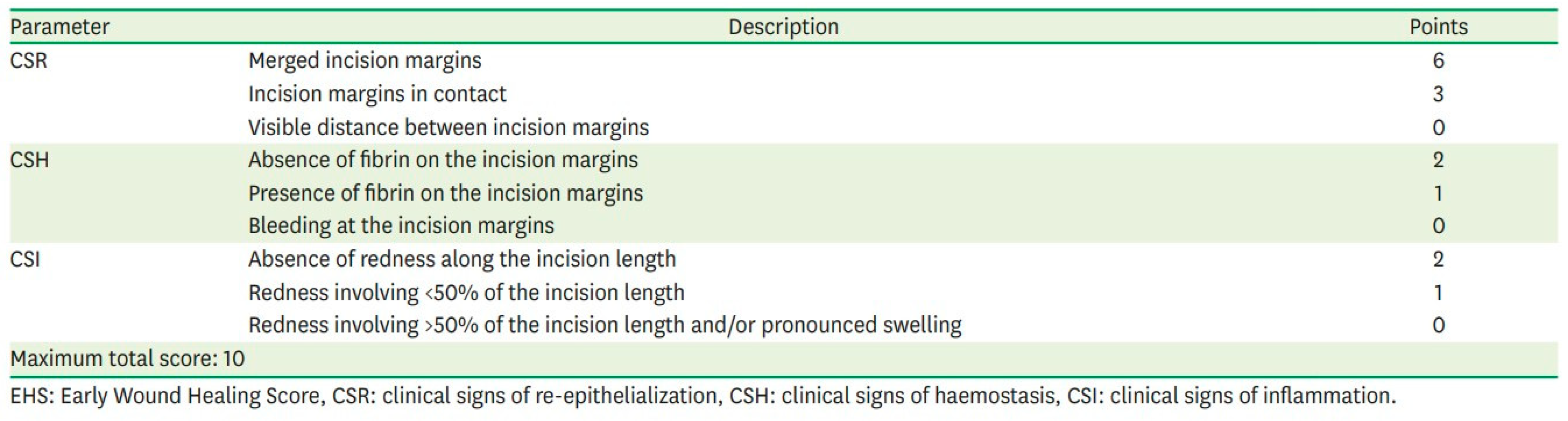Click the 6 points value
Screen dimensions: 1568x421
(x=1439, y=60)
